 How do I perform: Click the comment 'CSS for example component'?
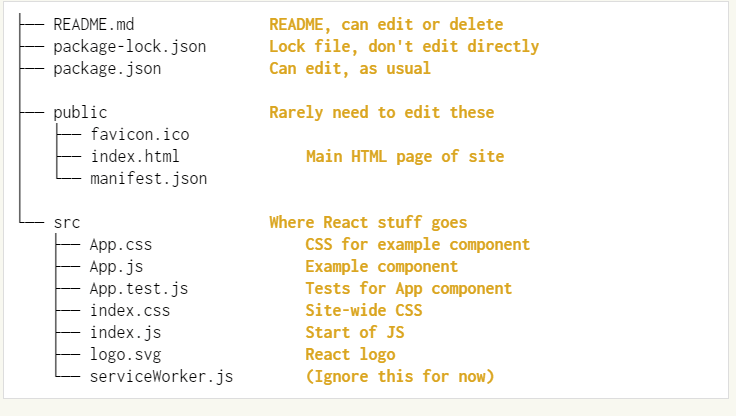pos(418,245)
